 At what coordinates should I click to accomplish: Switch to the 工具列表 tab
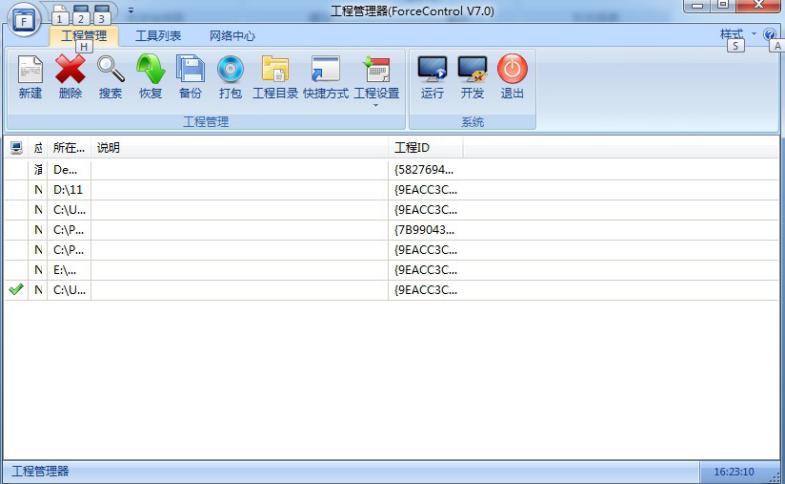158,36
